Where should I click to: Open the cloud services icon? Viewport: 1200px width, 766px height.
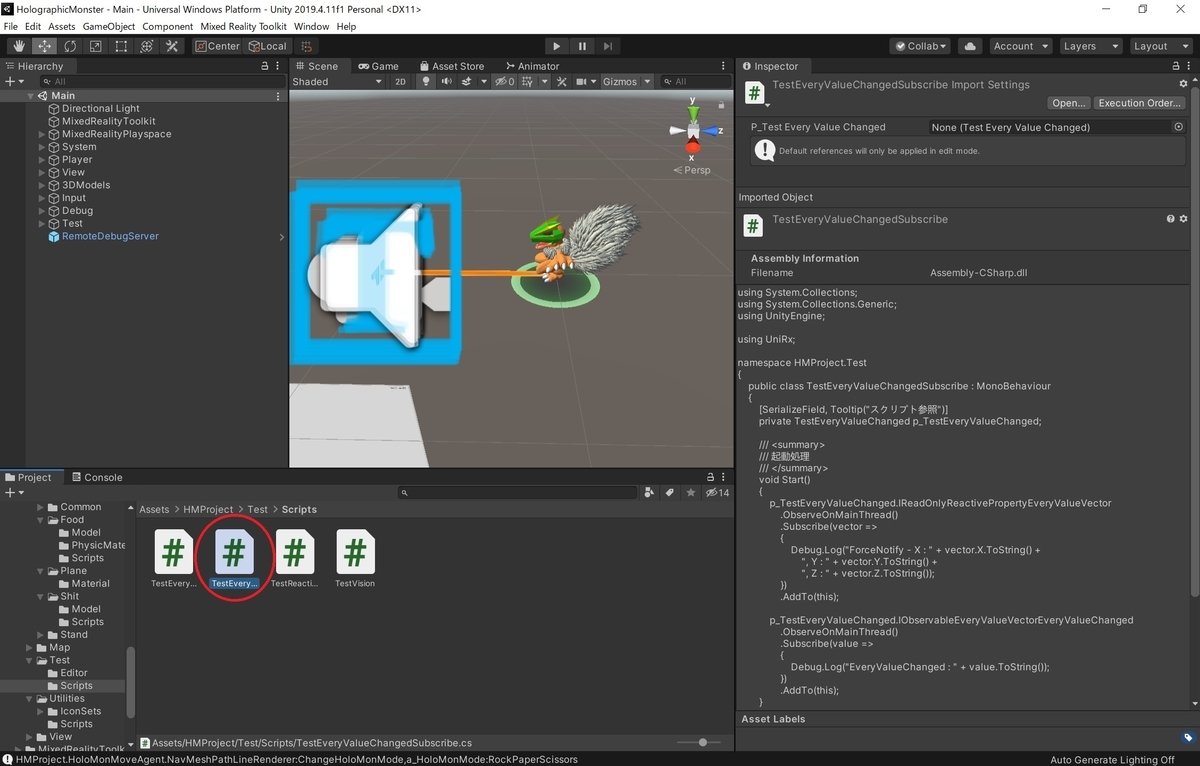click(969, 46)
